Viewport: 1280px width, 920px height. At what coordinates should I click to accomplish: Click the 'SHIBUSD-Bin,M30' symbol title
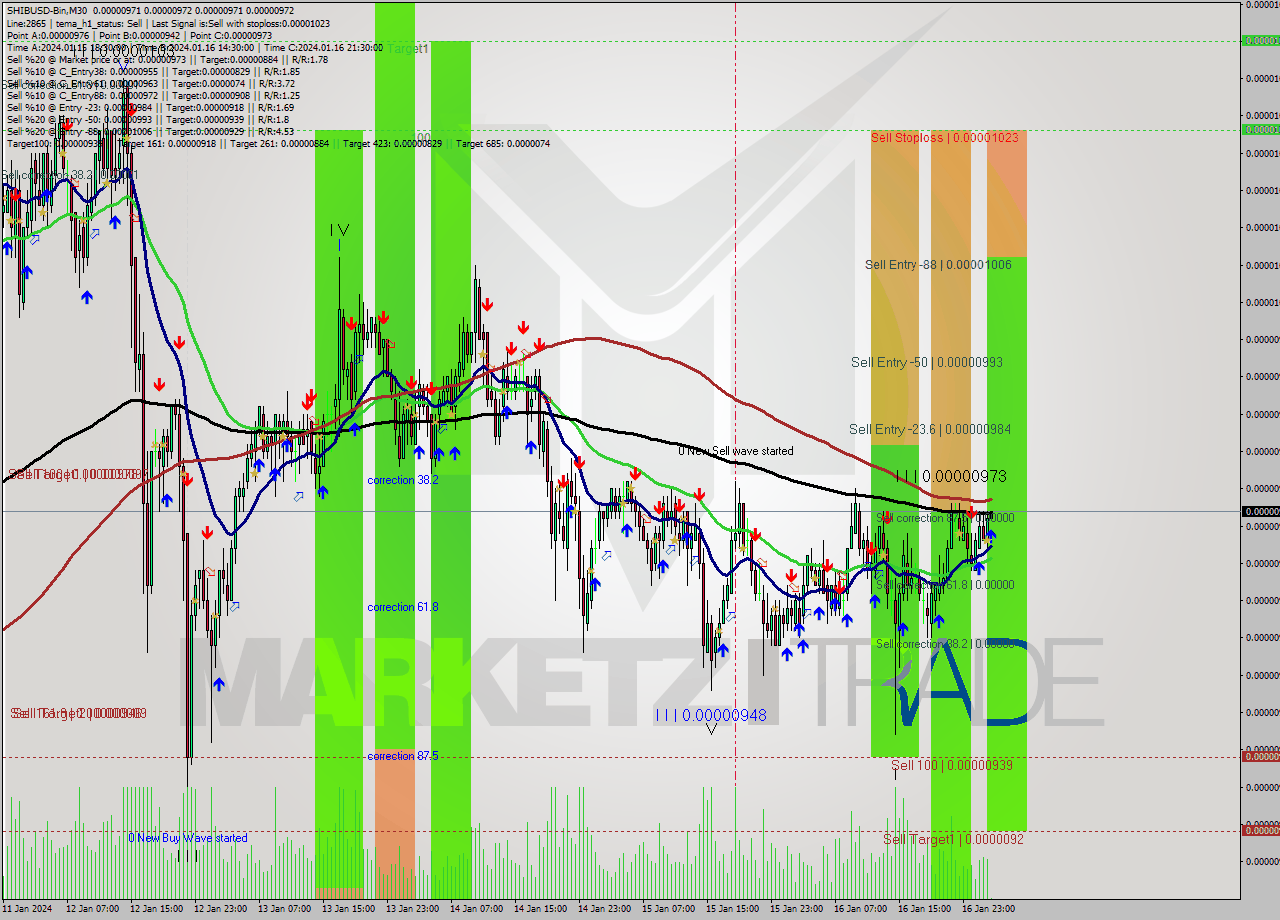click(46, 10)
